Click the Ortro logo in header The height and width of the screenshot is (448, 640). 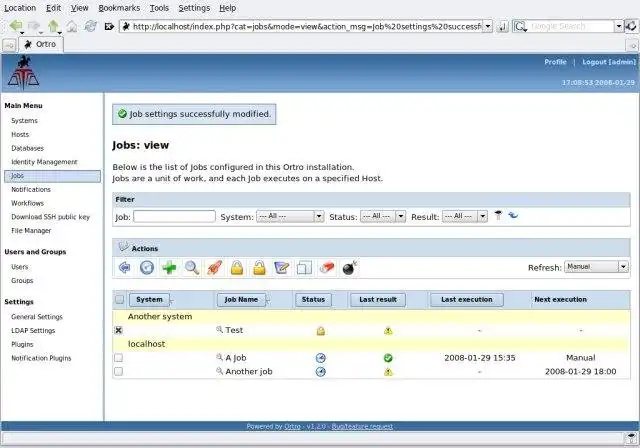pyautogui.click(x=23, y=73)
